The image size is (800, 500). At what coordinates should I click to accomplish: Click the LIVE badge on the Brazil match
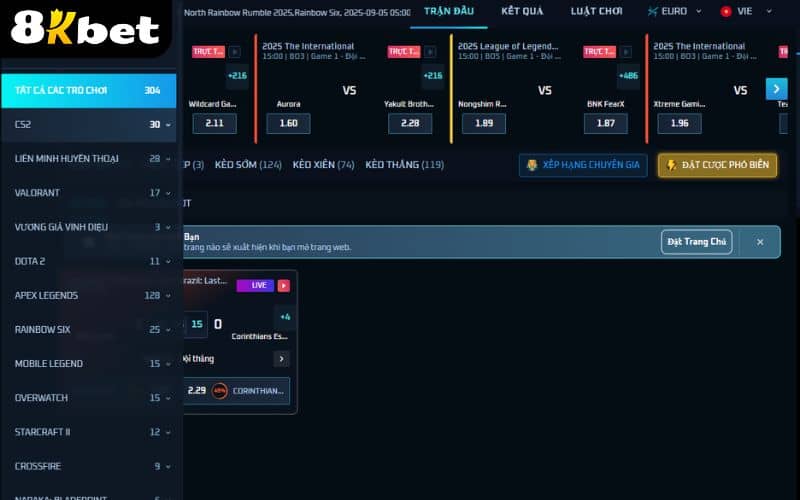tap(255, 285)
